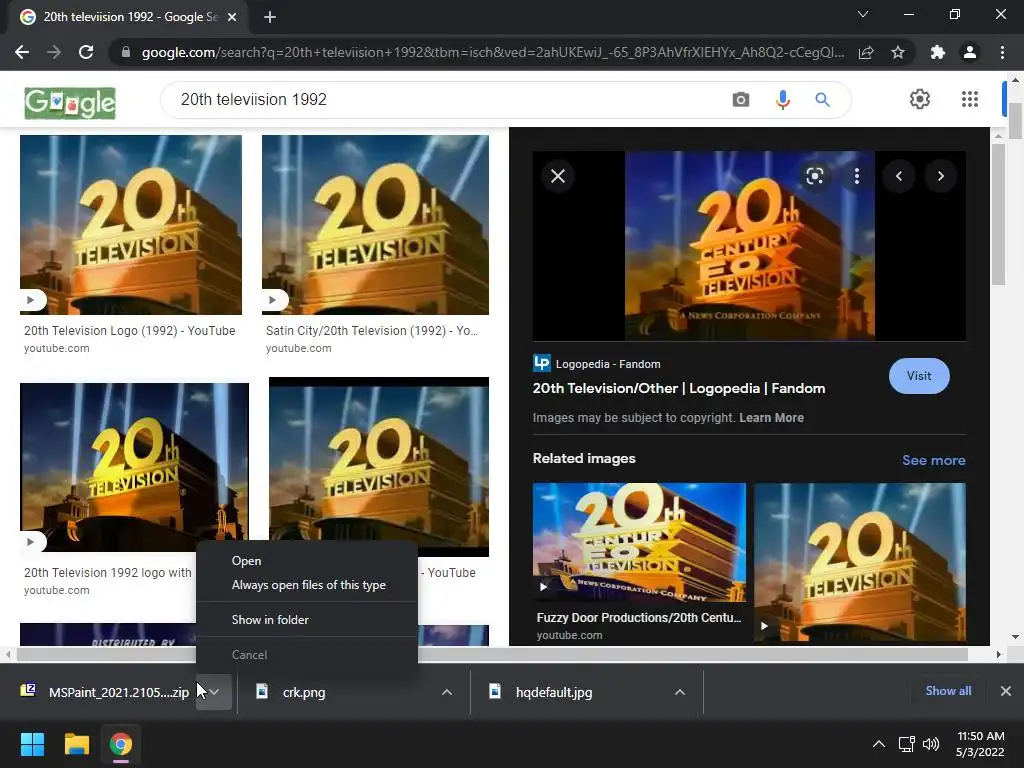Open MSPaint_2021.2105 zip download
The image size is (1024, 768).
click(104, 692)
